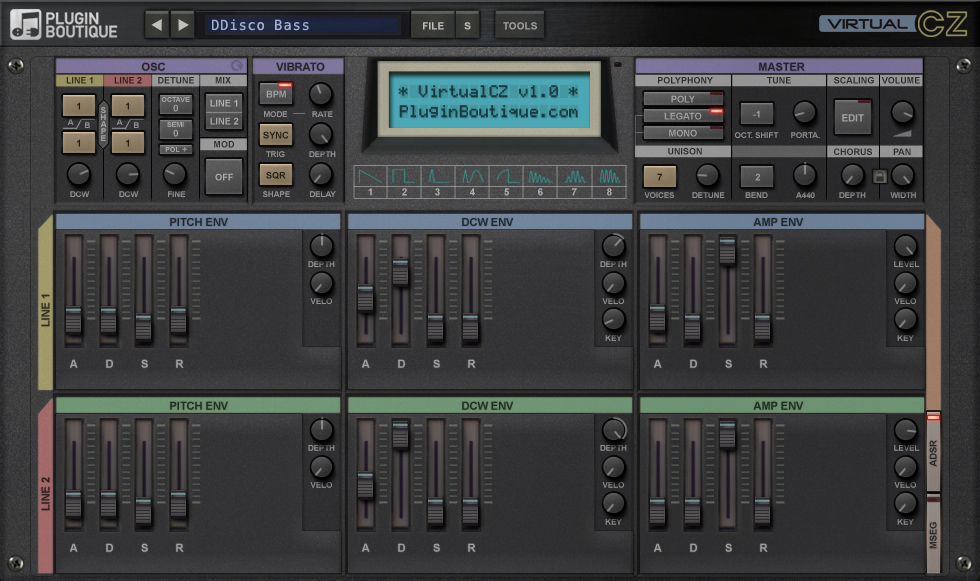Adjust the Vibrato Delay knob
Viewport: 980px width, 581px height.
[x=321, y=174]
